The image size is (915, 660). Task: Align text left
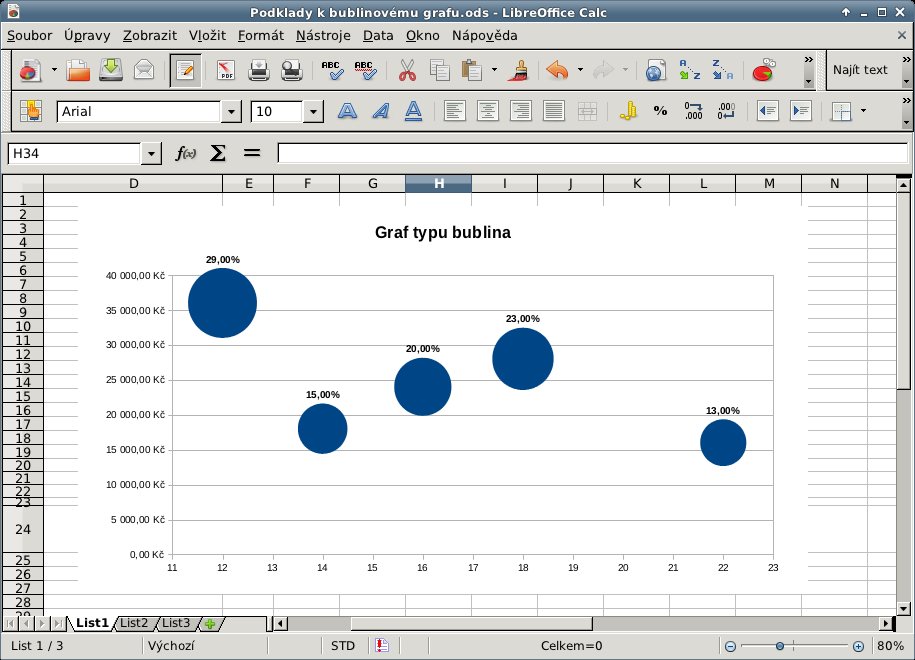455,111
